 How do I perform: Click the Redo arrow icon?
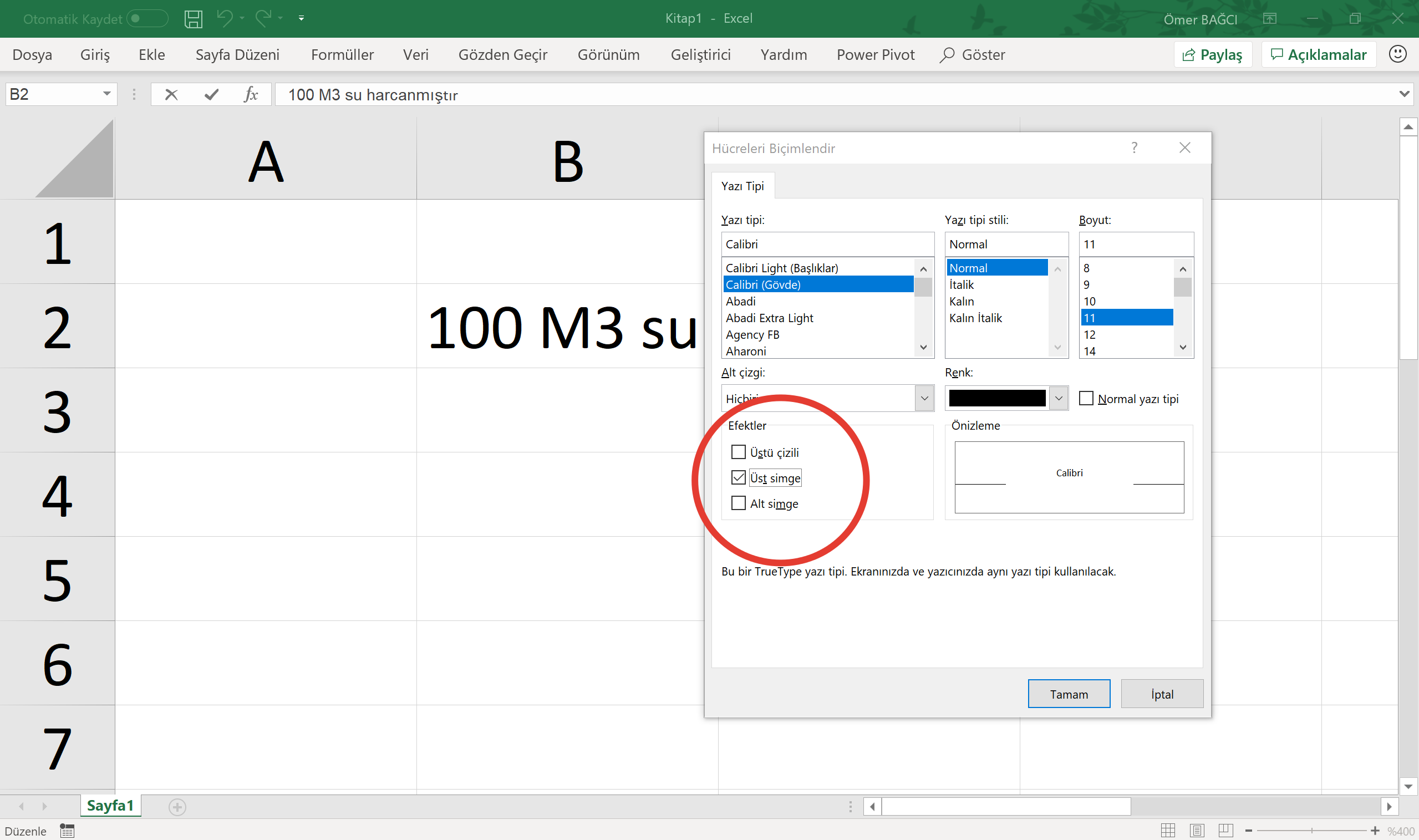coord(263,18)
